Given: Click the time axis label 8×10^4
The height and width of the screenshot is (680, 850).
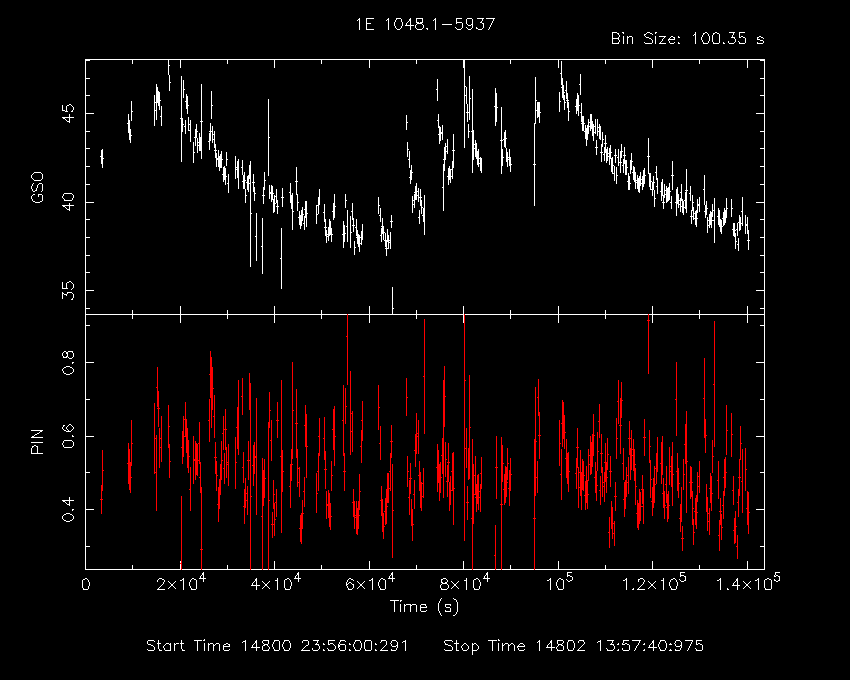Looking at the screenshot, I should point(465,582).
